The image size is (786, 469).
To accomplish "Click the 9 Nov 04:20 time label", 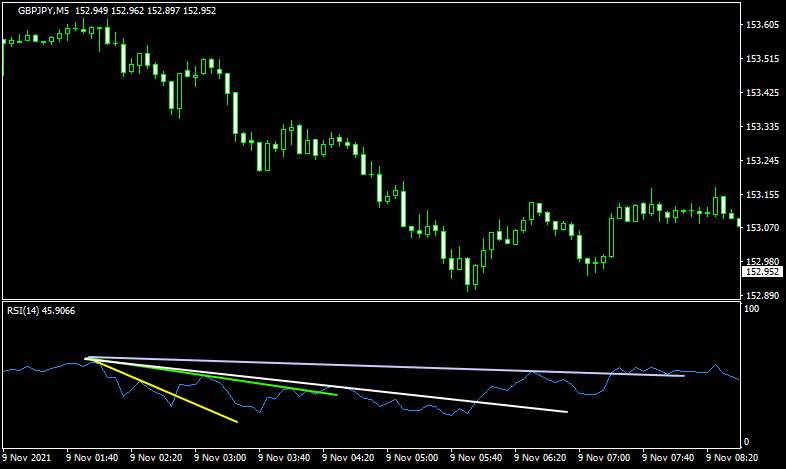I will coord(348,457).
